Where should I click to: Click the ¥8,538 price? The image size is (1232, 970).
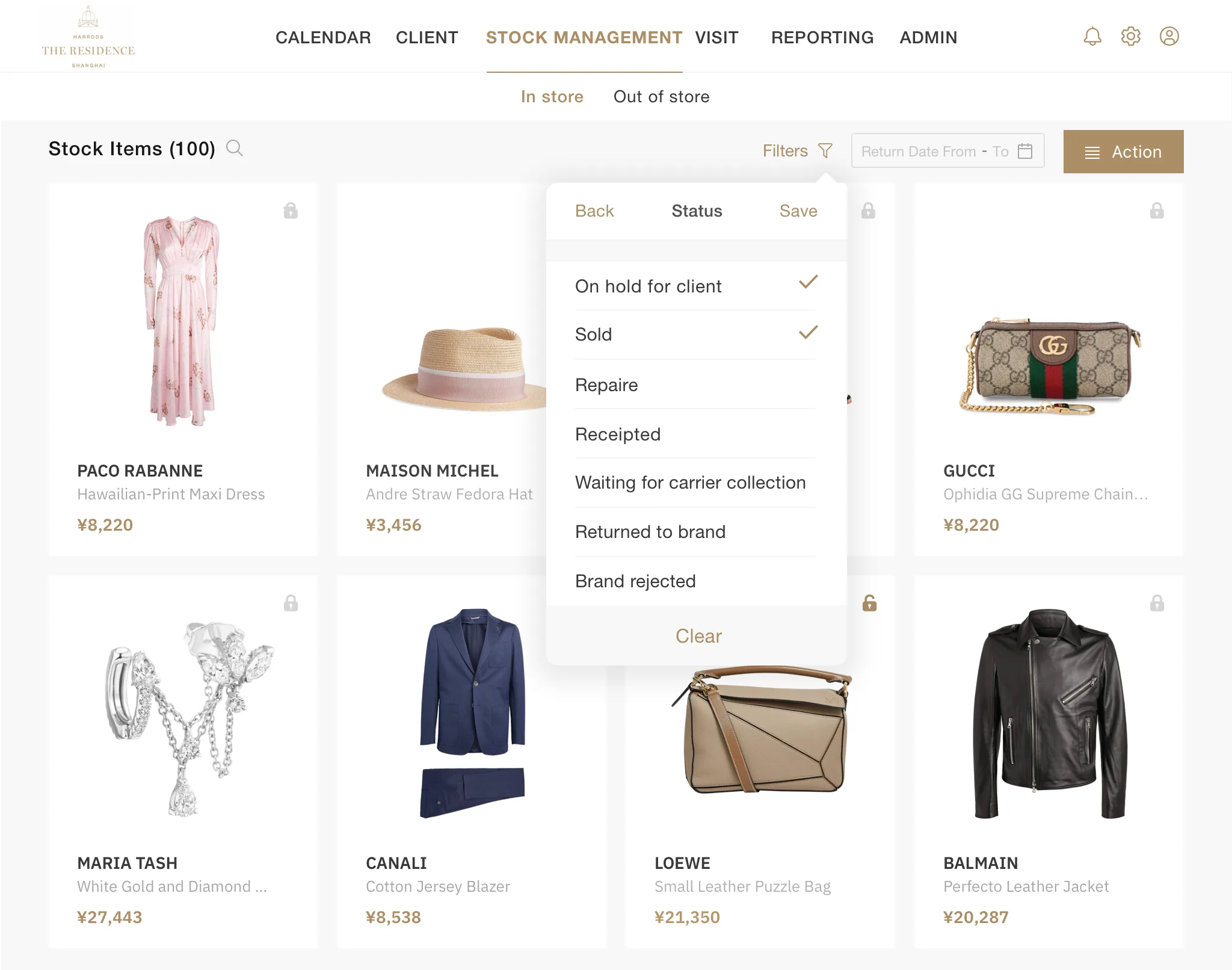pos(393,917)
